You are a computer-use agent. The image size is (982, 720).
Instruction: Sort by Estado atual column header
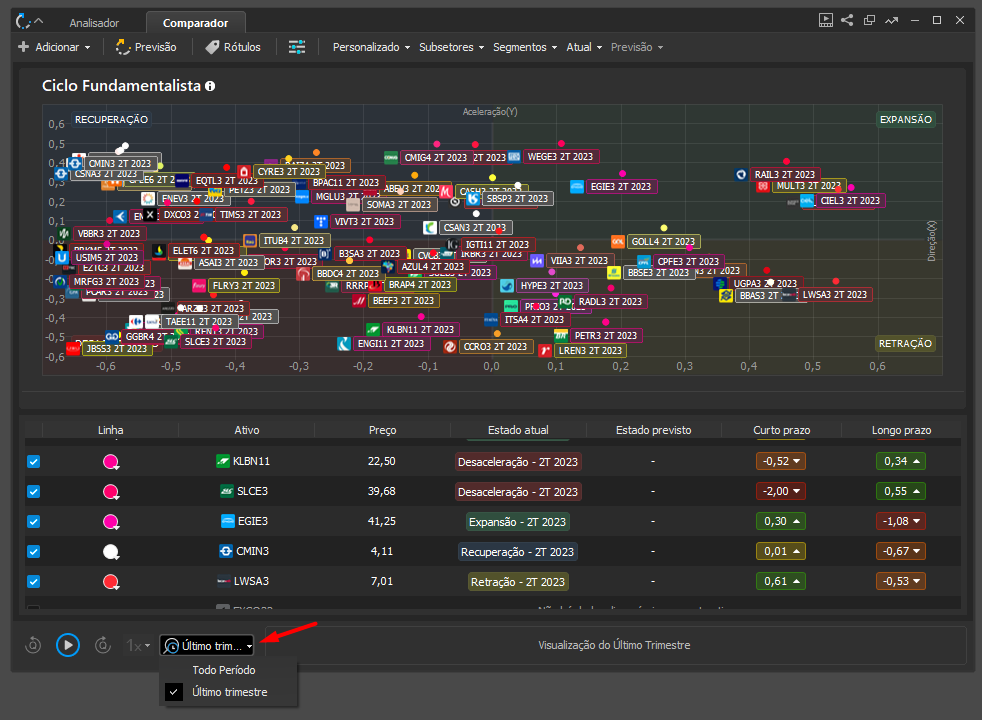(518, 430)
